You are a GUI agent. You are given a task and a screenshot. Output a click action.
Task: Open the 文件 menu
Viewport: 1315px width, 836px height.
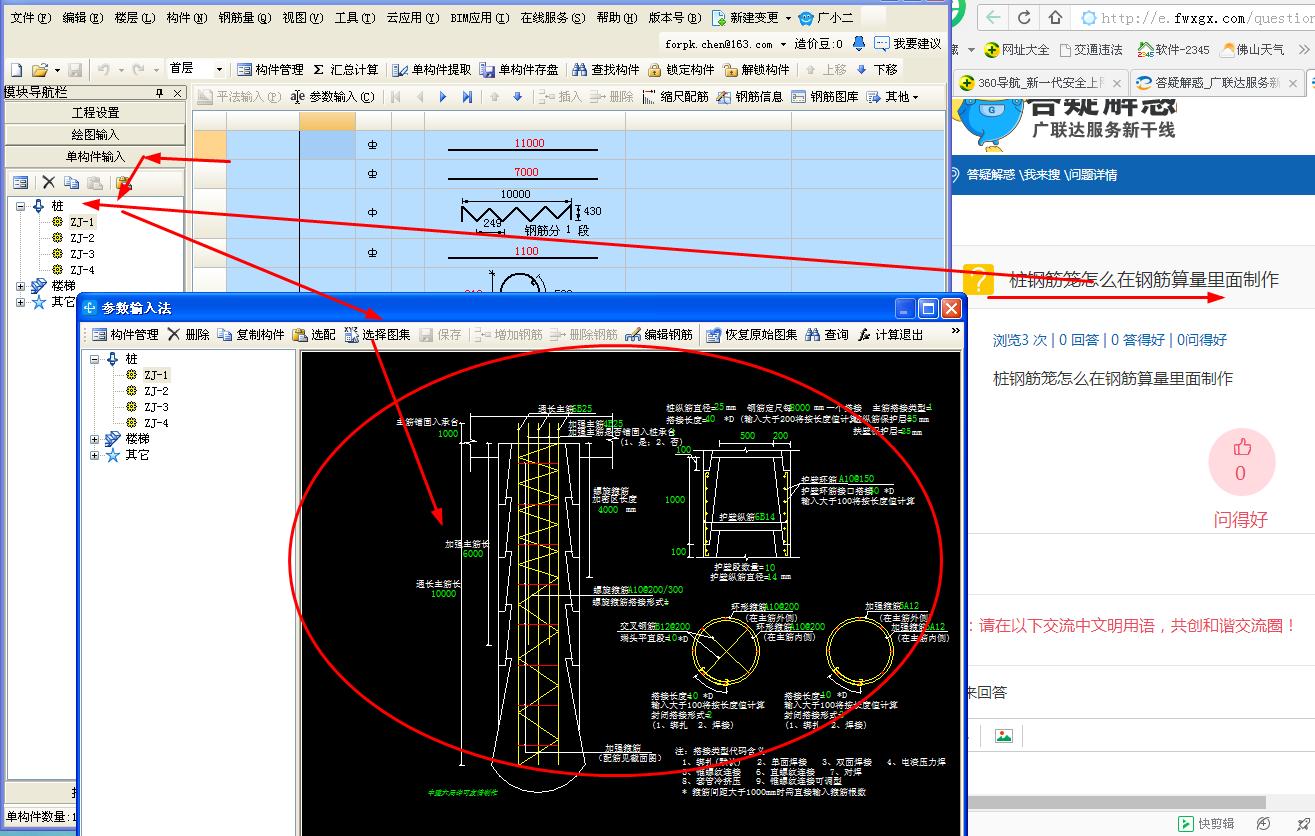coord(29,18)
